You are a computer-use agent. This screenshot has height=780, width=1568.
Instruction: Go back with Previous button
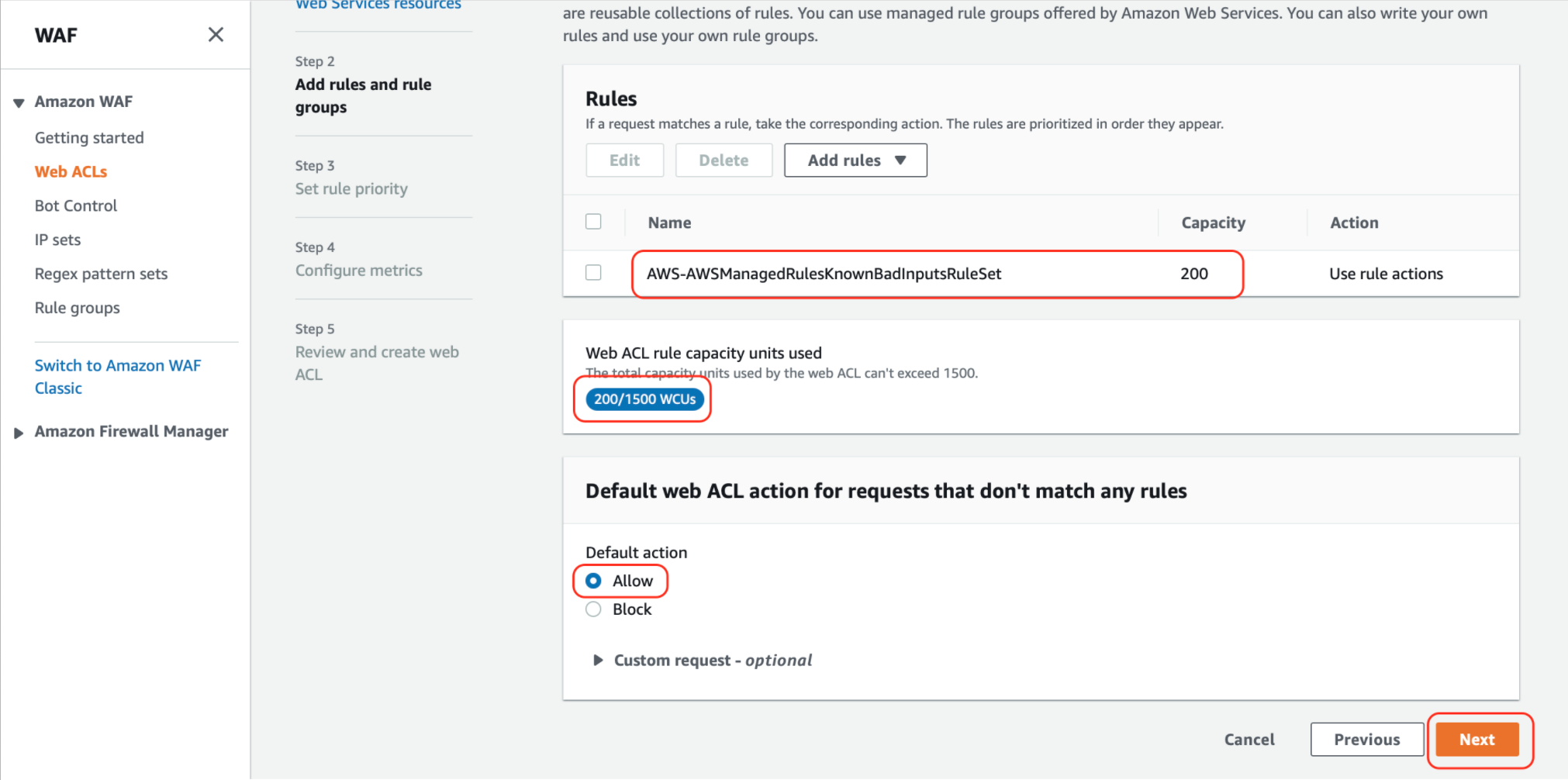pyautogui.click(x=1367, y=740)
